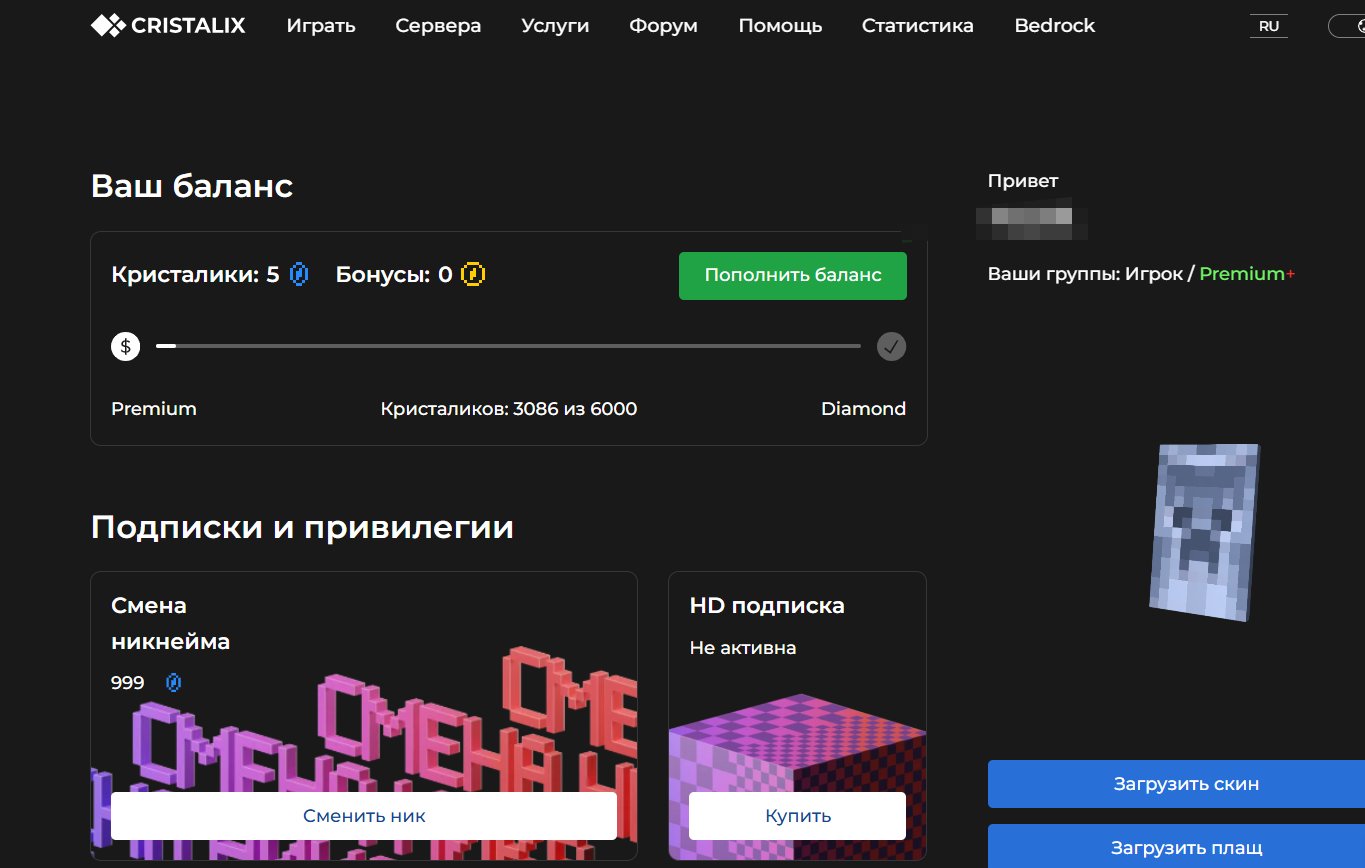Viewport: 1365px width, 868px height.
Task: Buy the HD подписка with Купить
Action: pyautogui.click(x=798, y=816)
